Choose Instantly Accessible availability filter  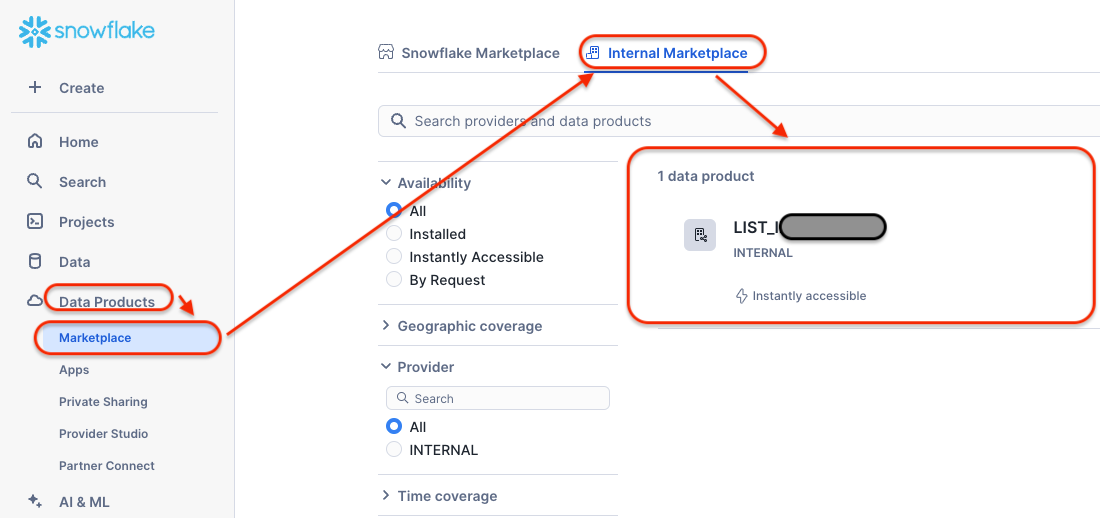pos(394,256)
